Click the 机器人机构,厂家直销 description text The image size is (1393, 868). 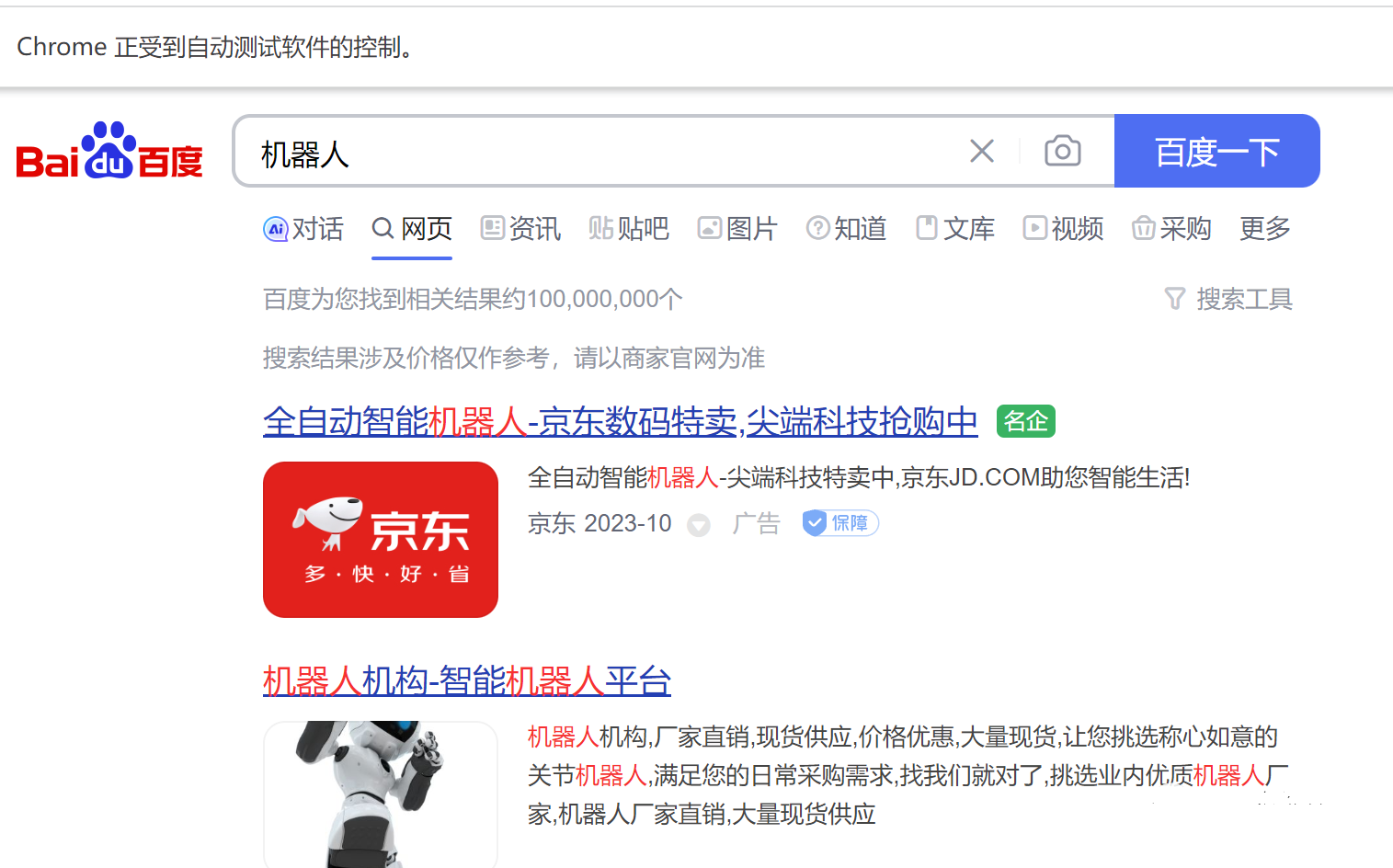[908, 775]
